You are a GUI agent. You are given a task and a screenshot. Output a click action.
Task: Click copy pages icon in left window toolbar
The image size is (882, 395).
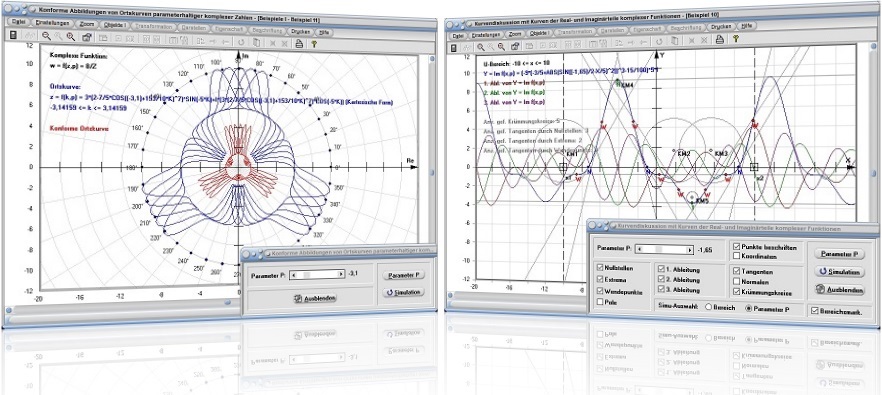(x=256, y=42)
